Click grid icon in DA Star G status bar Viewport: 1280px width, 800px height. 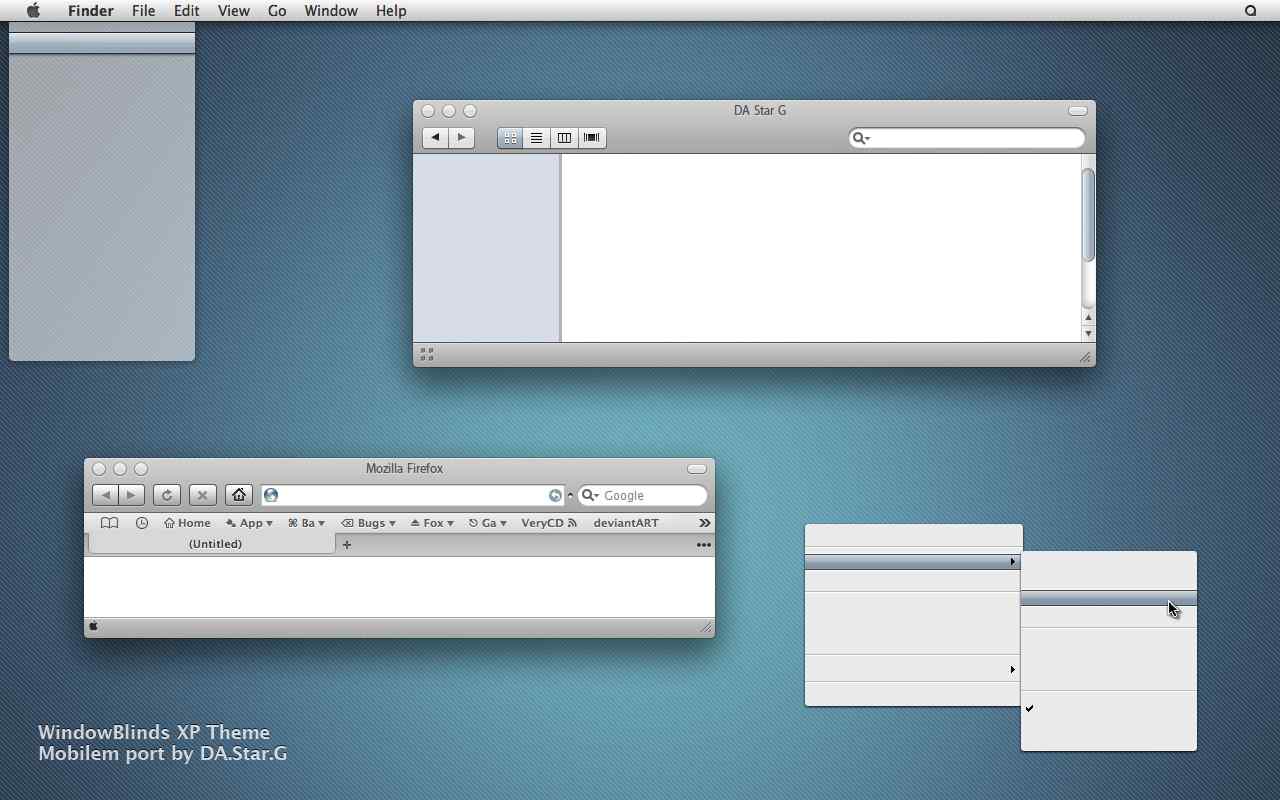pos(427,355)
